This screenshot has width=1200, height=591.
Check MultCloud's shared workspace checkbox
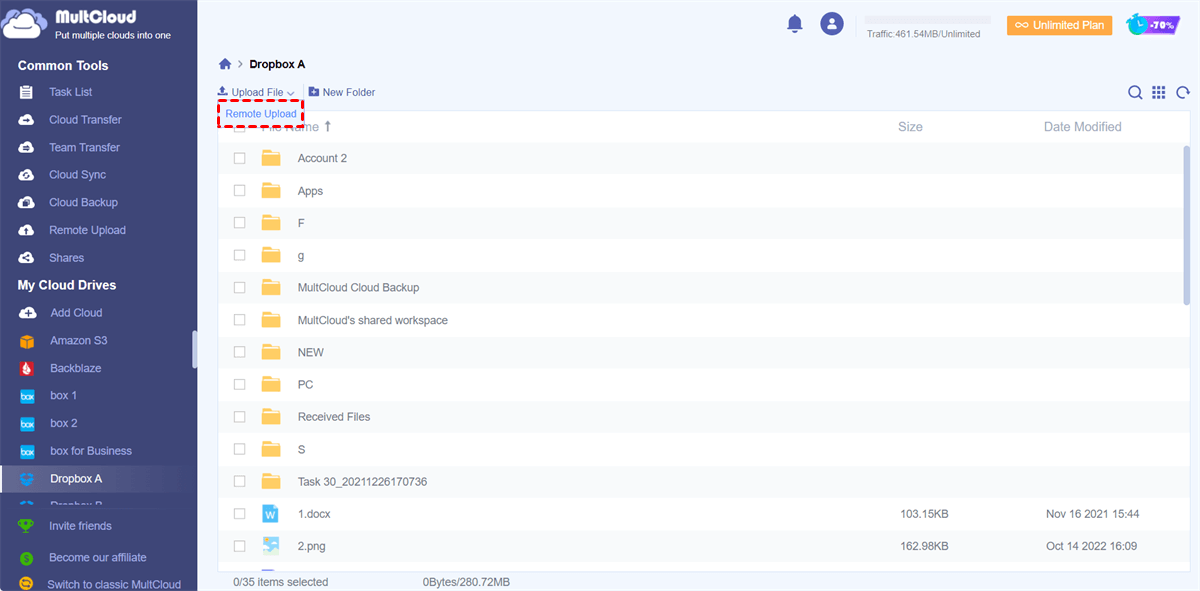[x=239, y=320]
